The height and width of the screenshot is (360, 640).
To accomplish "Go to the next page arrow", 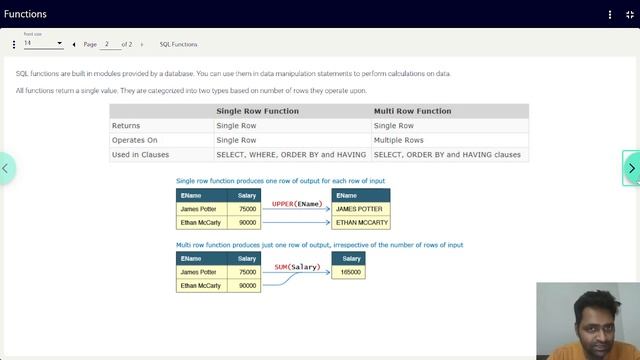I will coord(142,44).
